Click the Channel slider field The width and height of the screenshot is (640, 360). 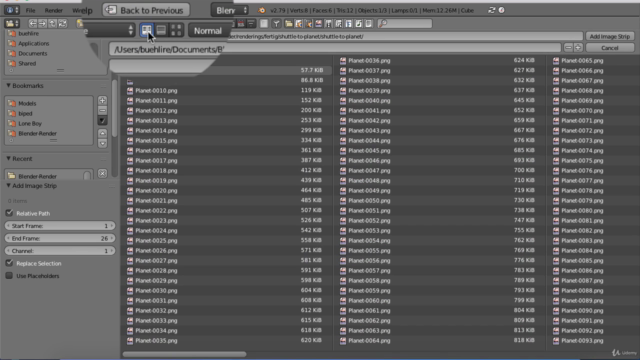(x=60, y=251)
